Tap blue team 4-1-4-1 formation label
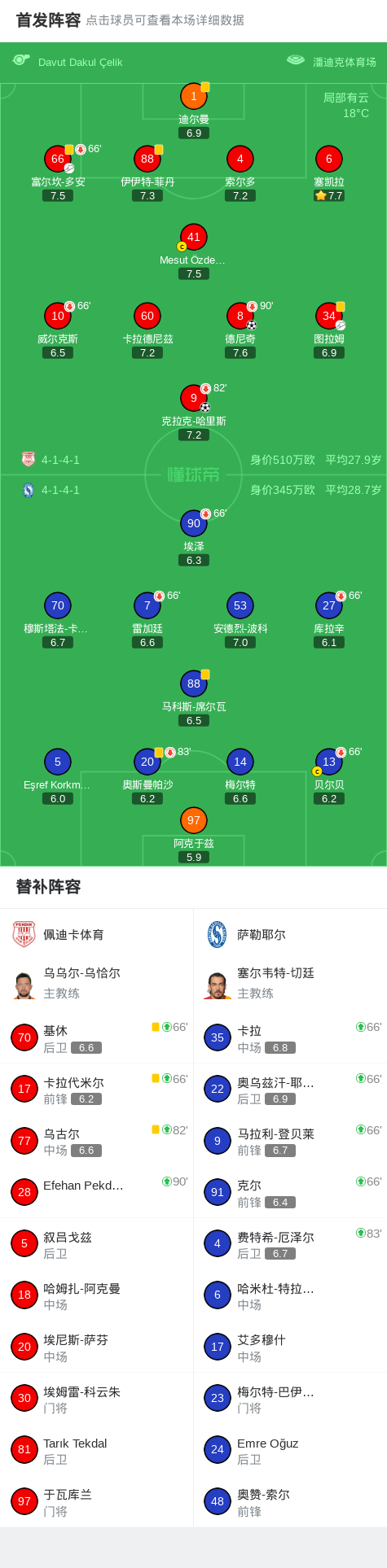 [x=61, y=490]
